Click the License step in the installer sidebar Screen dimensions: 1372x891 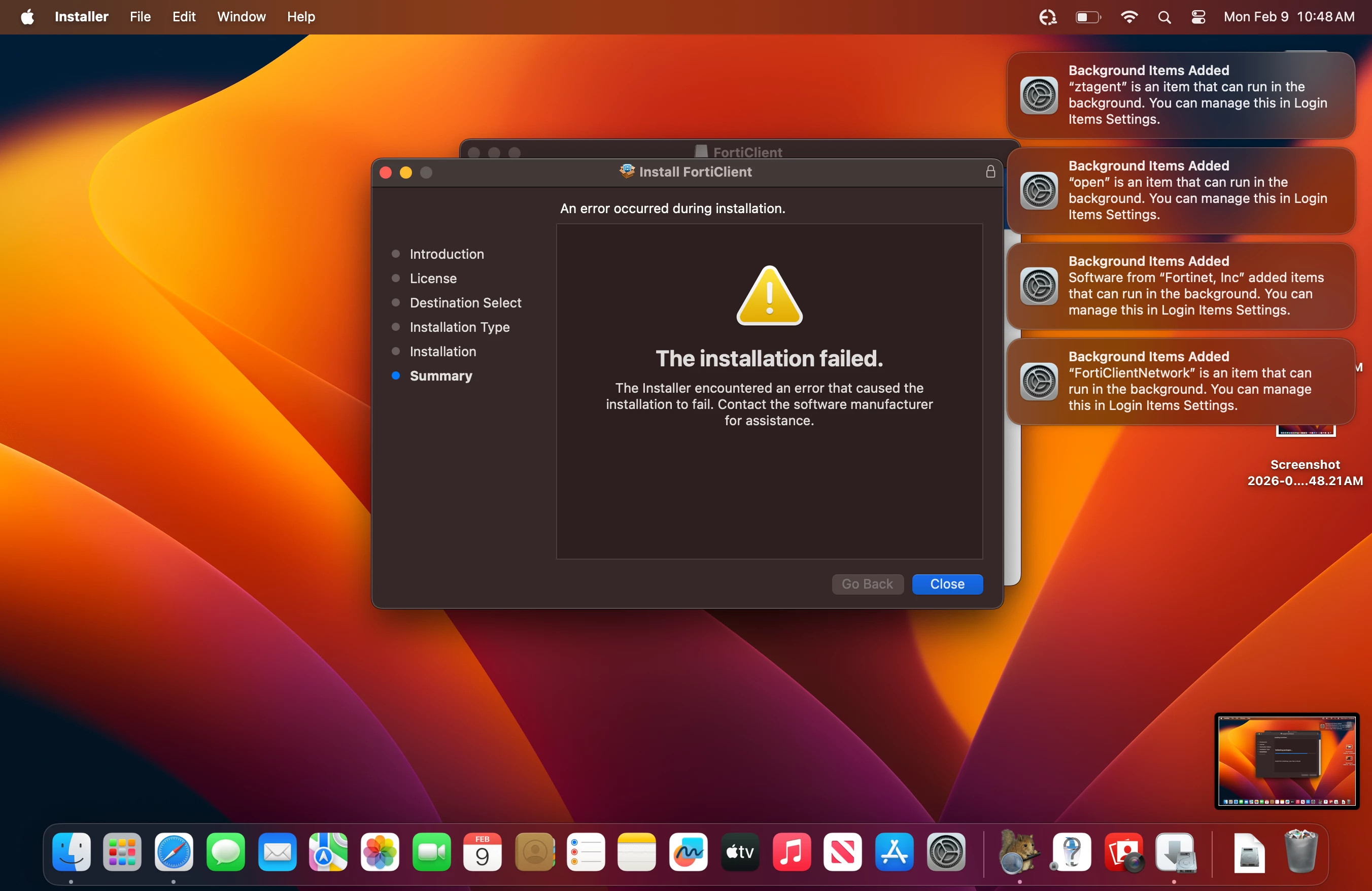(433, 279)
